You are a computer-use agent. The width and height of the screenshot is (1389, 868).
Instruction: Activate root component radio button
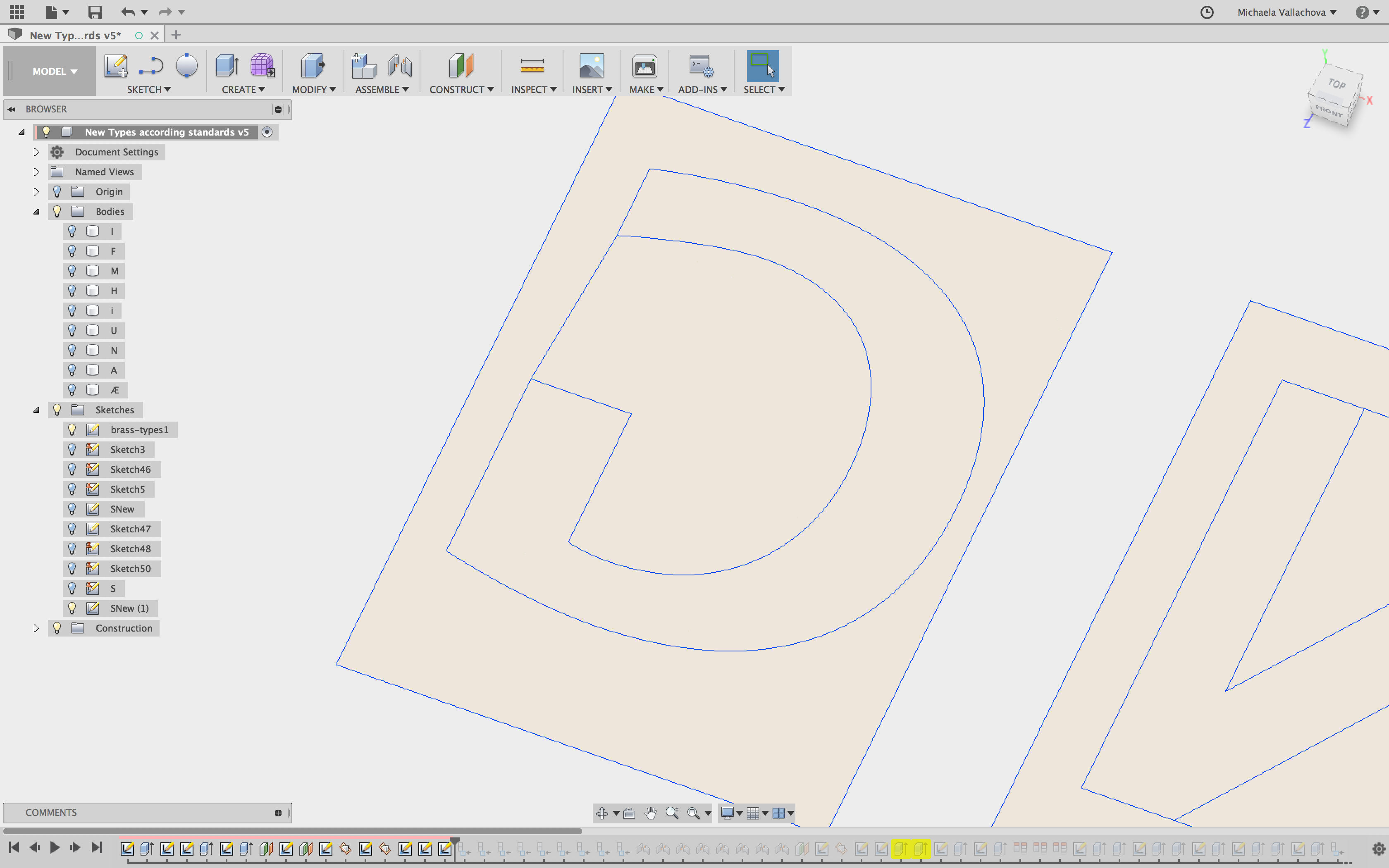pyautogui.click(x=267, y=132)
